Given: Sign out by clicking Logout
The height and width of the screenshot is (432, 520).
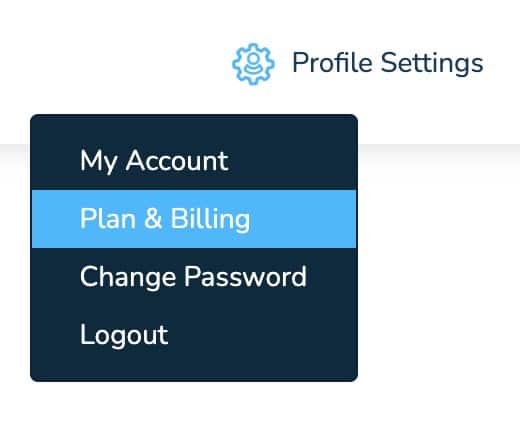Looking at the screenshot, I should [194, 335].
